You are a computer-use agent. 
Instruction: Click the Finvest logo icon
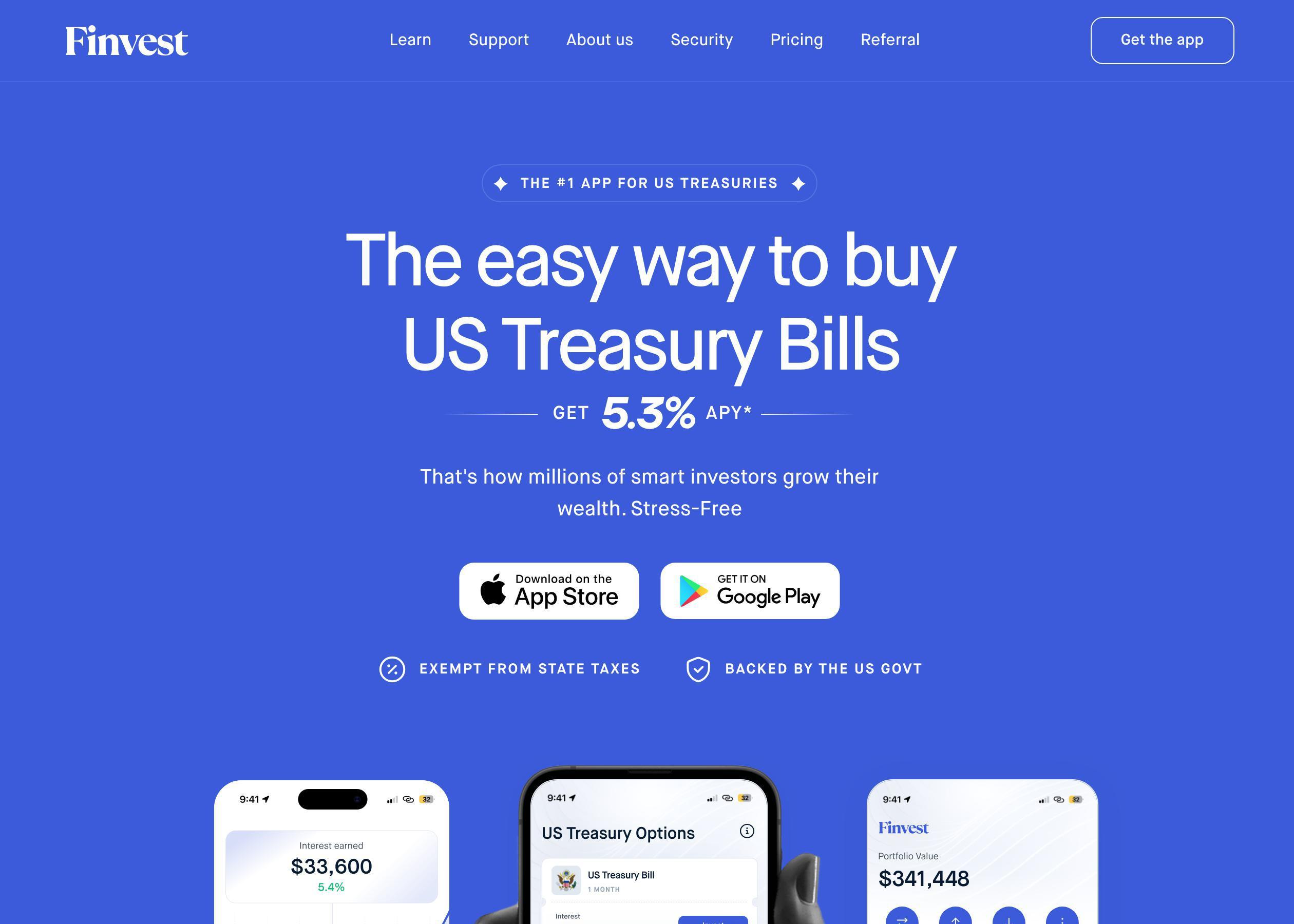125,40
